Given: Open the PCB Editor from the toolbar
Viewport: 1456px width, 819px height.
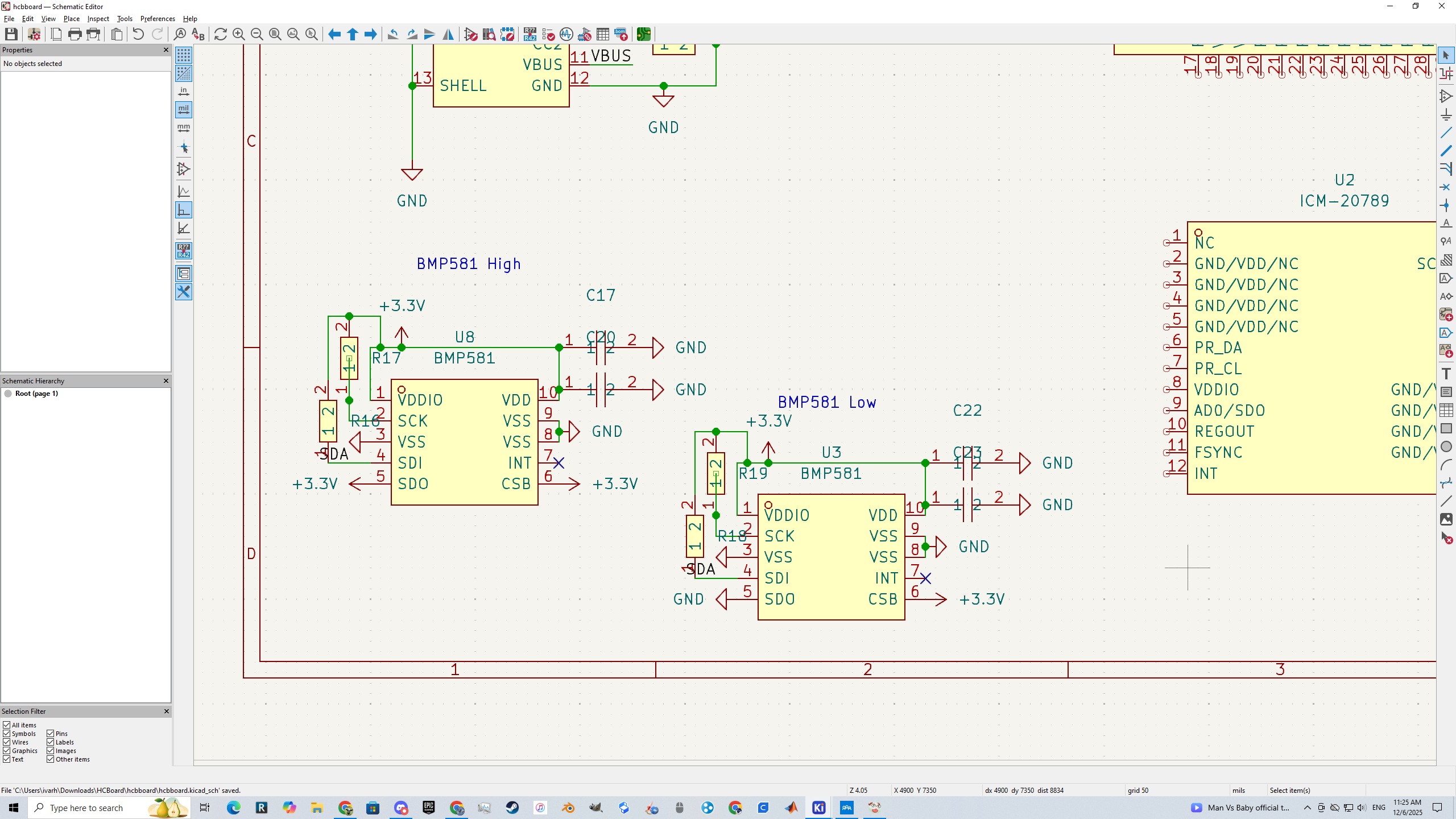Looking at the screenshot, I should point(643,34).
